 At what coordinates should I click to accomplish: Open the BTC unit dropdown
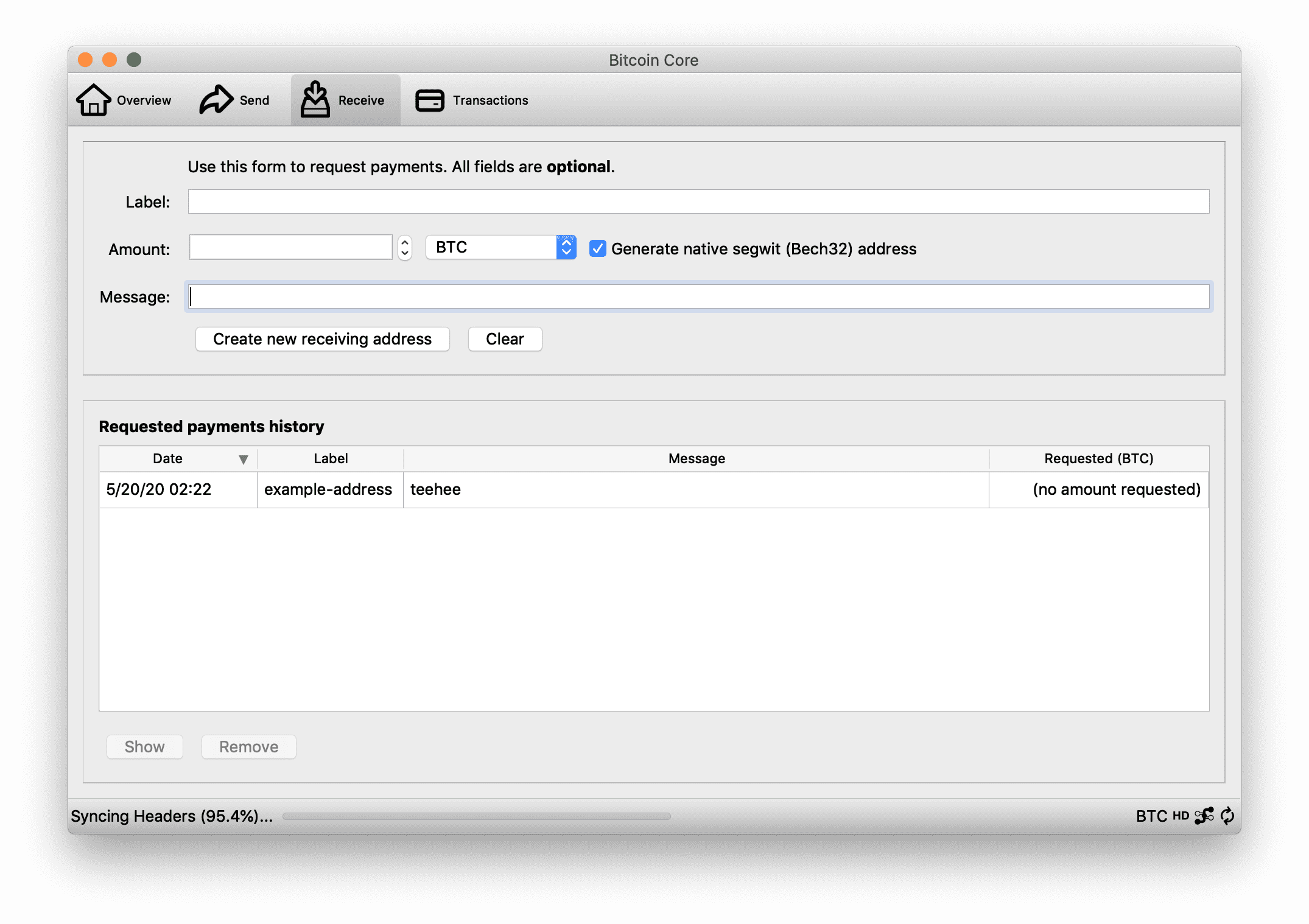pyautogui.click(x=500, y=247)
